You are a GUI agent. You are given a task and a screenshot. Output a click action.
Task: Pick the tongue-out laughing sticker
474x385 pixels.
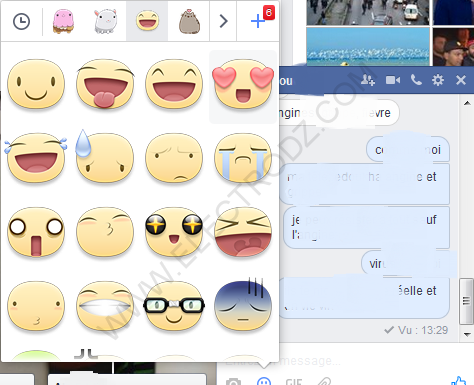click(105, 84)
